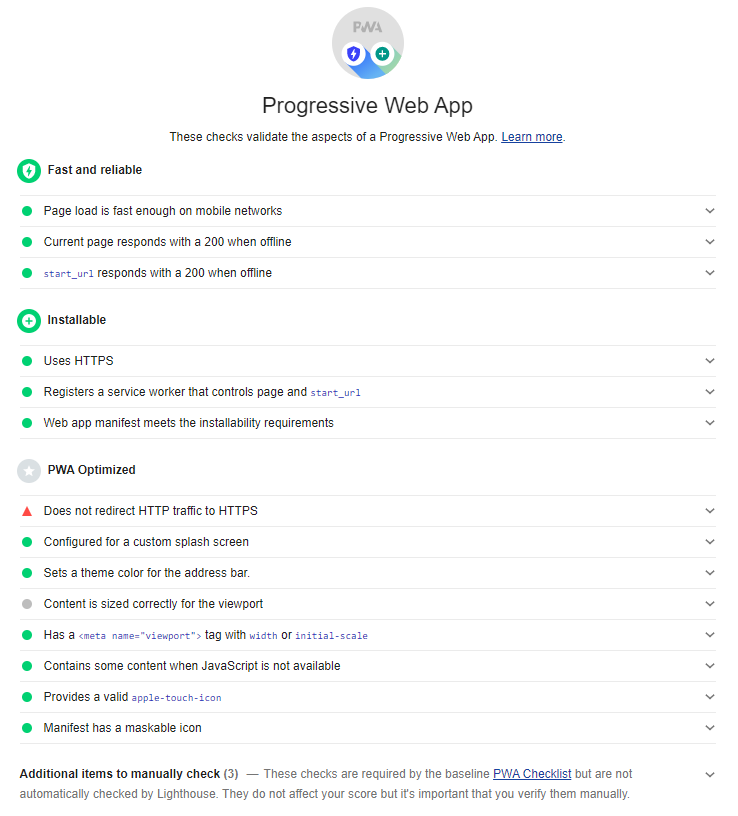This screenshot has height=816, width=738.
Task: Click the green dot beside maskable icon audit
Action: coord(27,728)
